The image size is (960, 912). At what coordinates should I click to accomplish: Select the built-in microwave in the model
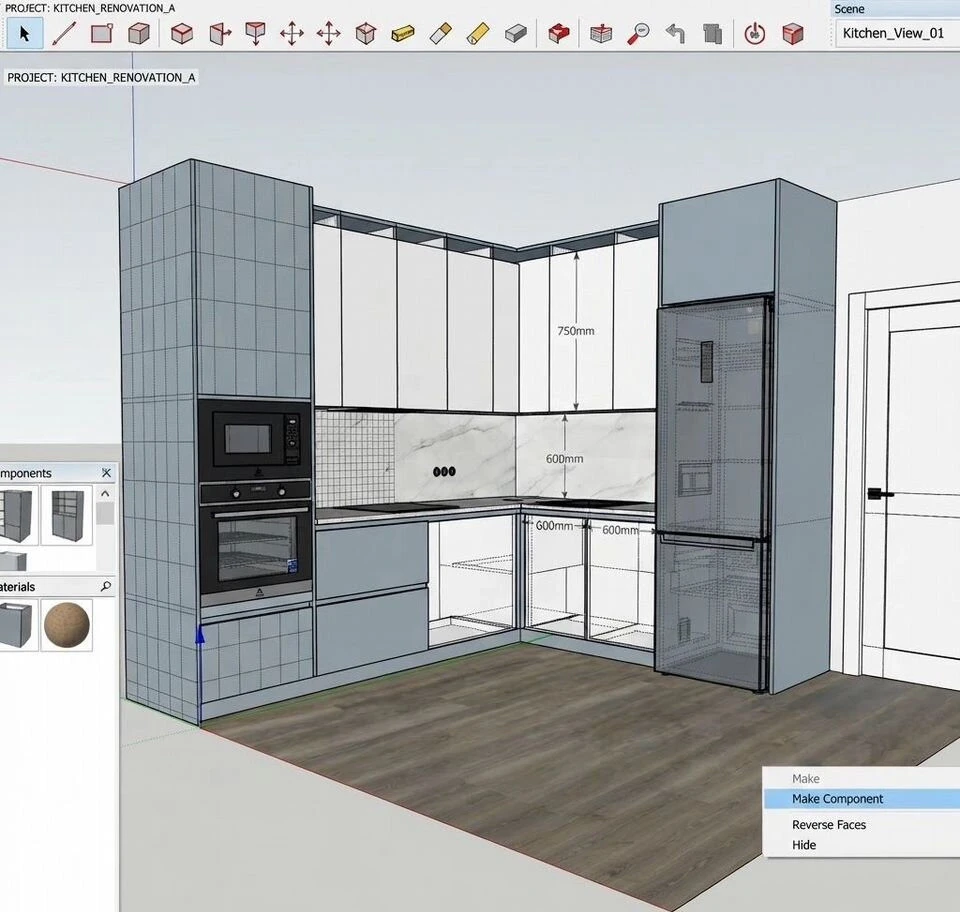click(255, 439)
